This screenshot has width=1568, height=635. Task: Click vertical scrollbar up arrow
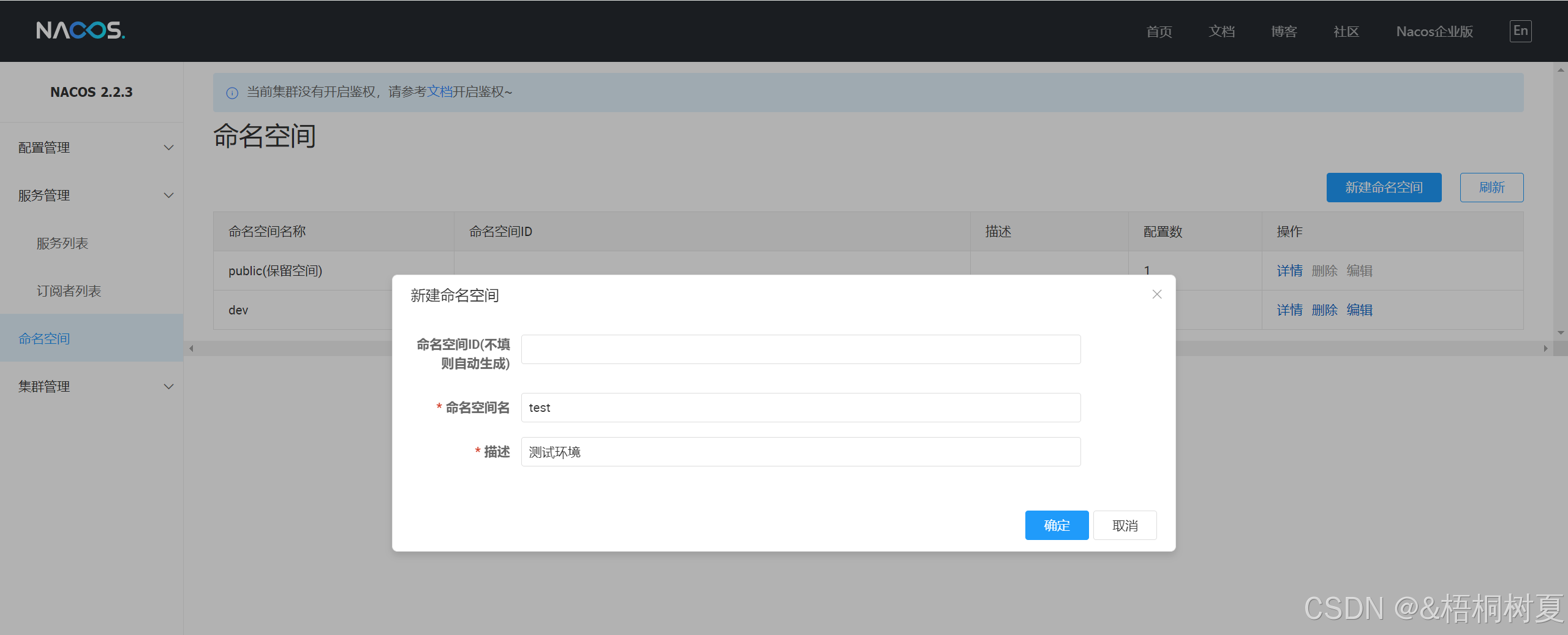pos(1561,70)
